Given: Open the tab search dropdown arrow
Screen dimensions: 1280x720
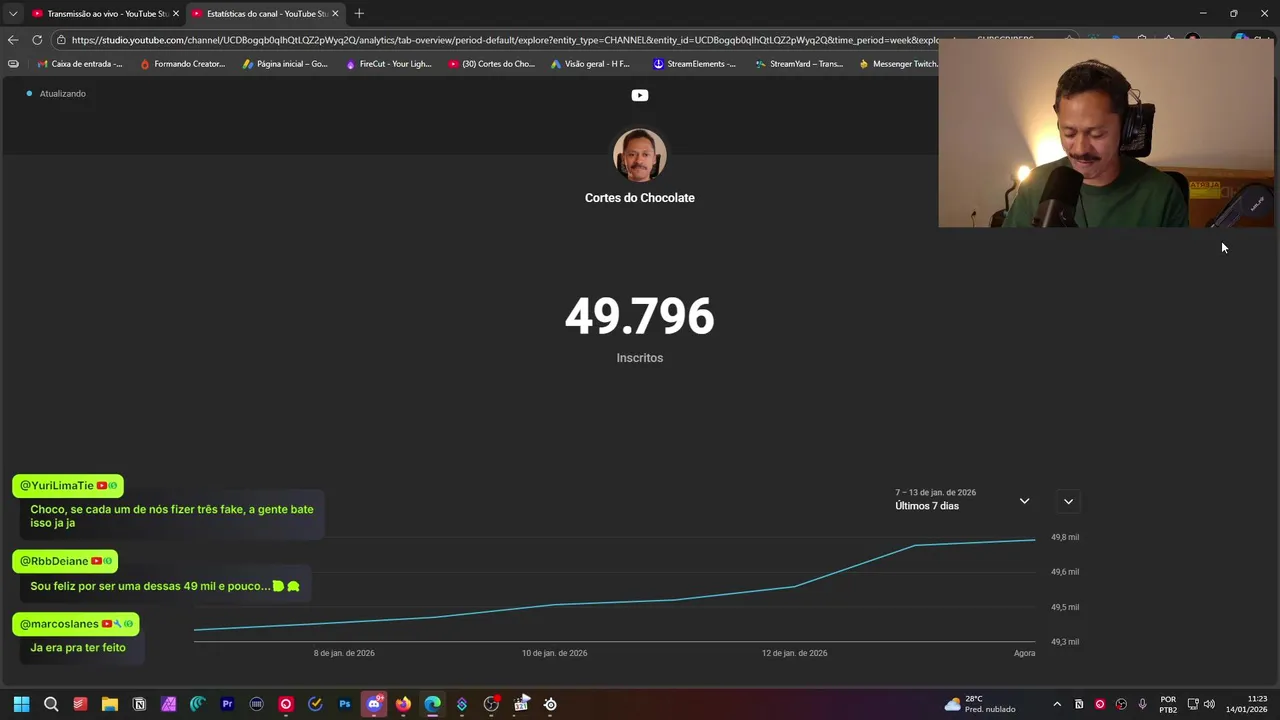Looking at the screenshot, I should [13, 14].
